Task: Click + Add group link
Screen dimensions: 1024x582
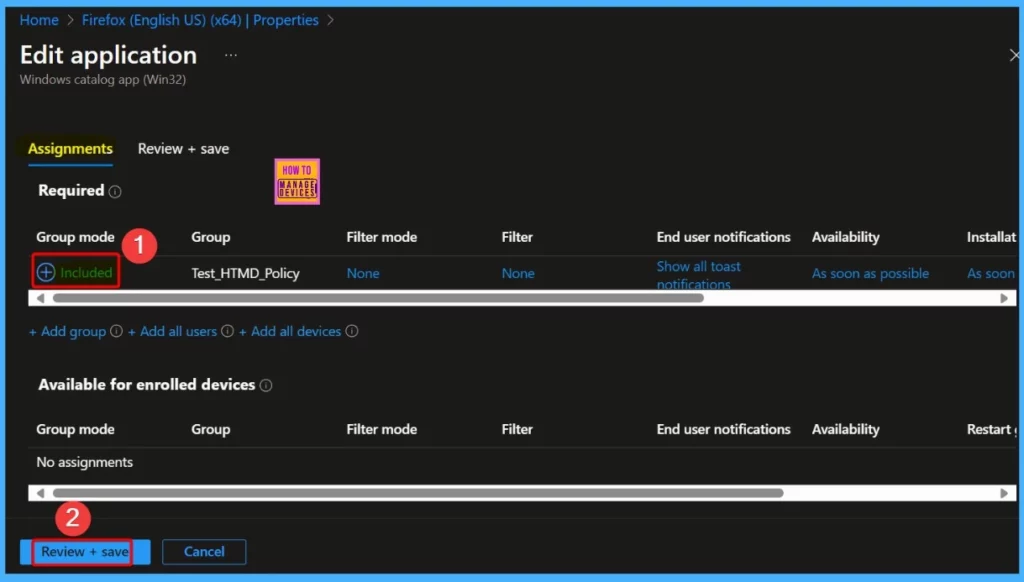Action: pos(67,331)
